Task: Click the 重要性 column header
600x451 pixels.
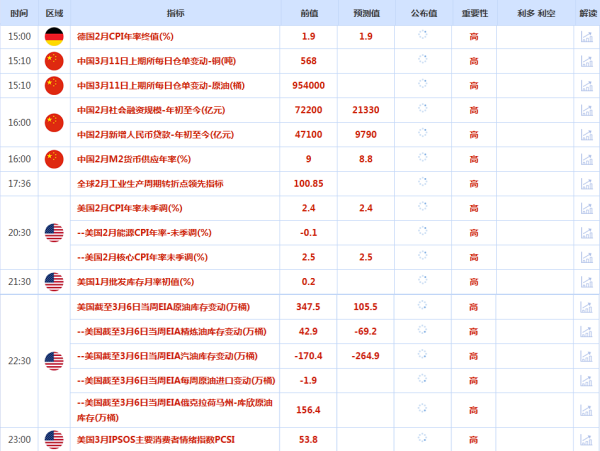Action: point(474,13)
